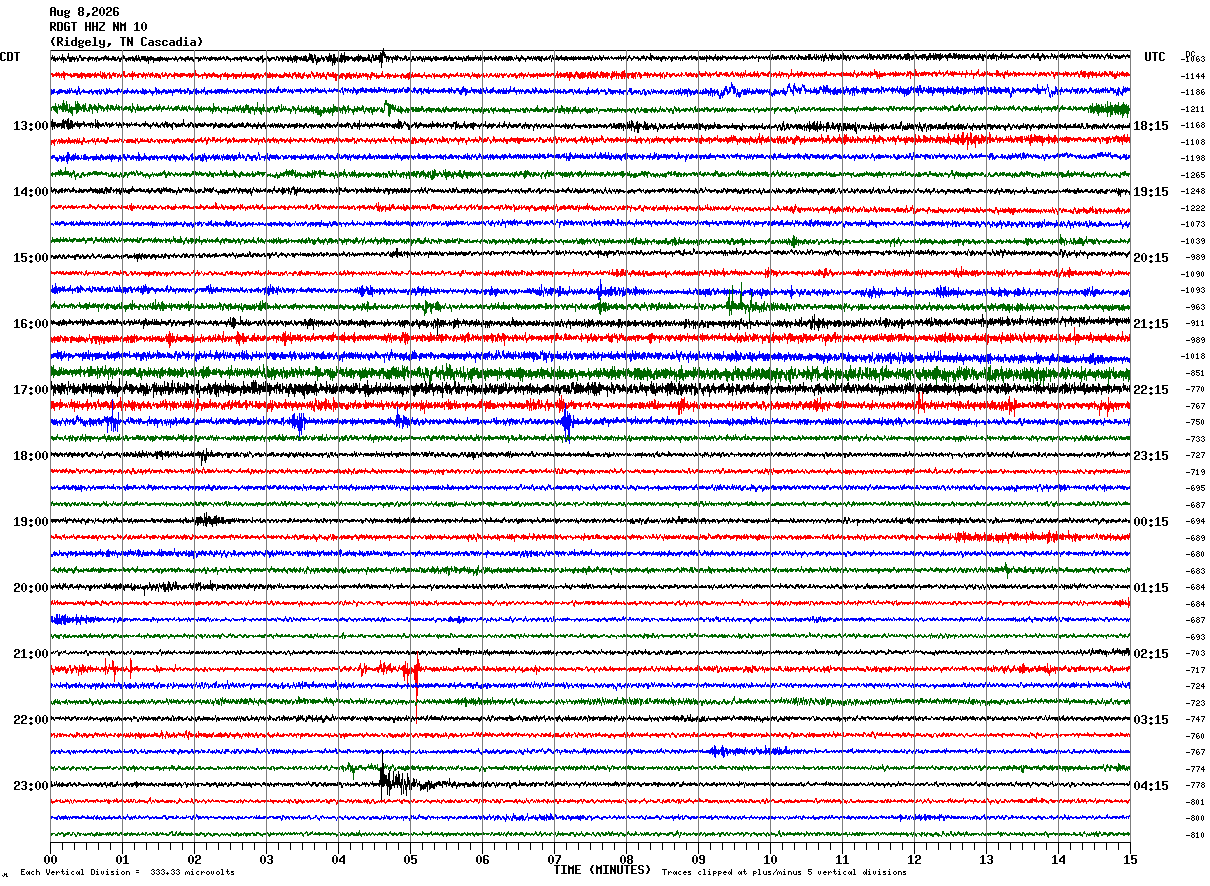The width and height of the screenshot is (1210, 886).
Task: Click the '05' minute tick on the x-axis
Action: (410, 859)
